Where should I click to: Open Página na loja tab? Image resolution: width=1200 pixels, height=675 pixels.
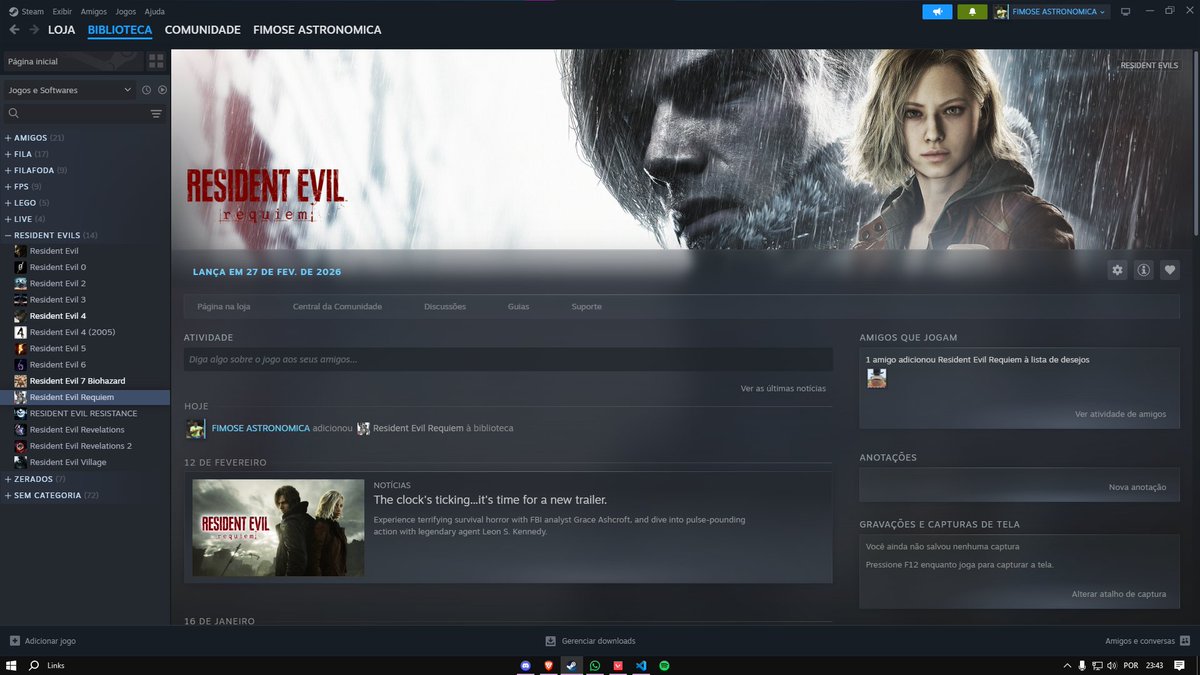coord(224,306)
